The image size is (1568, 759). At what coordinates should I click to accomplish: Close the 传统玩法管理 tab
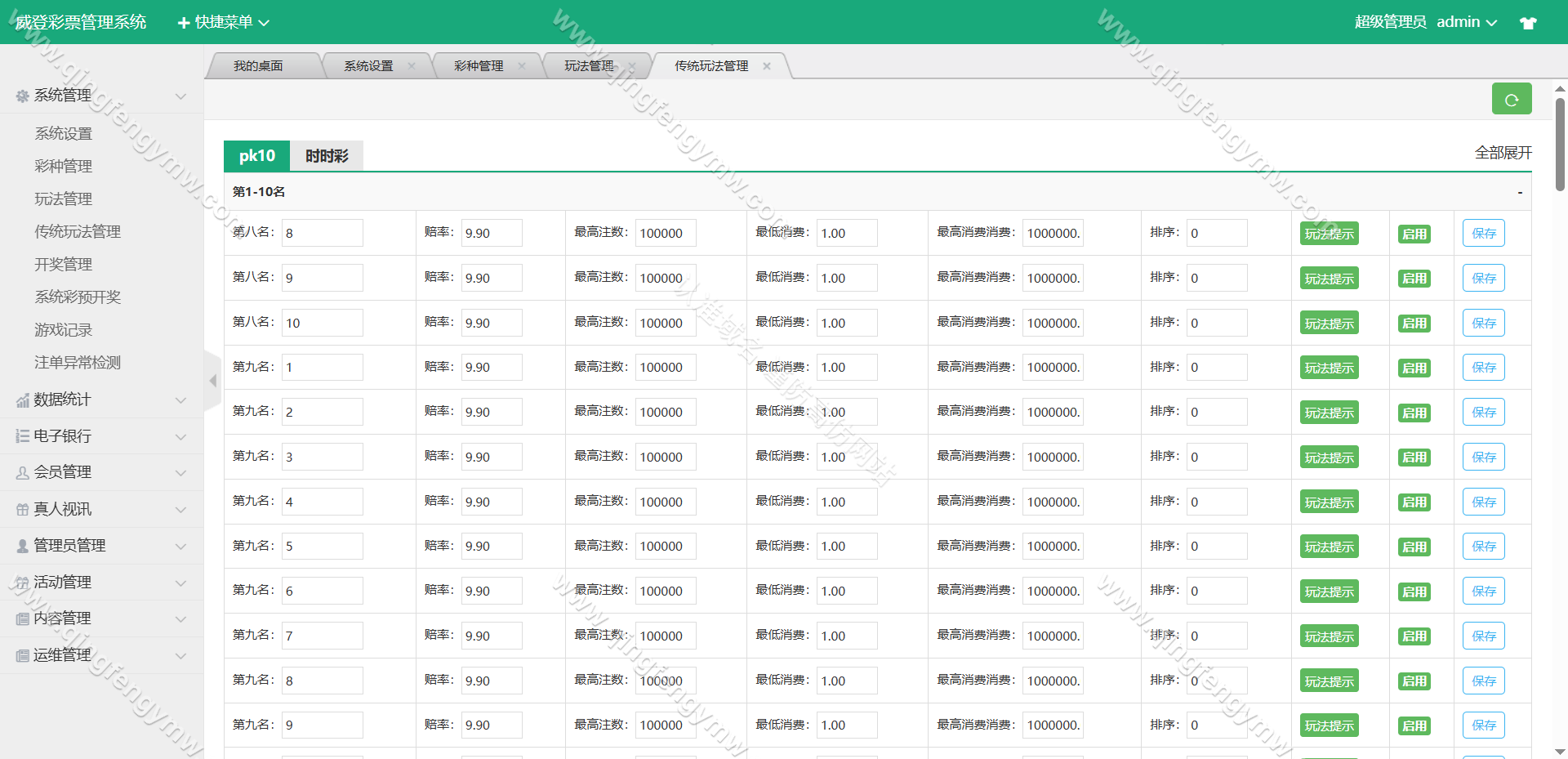tap(767, 66)
